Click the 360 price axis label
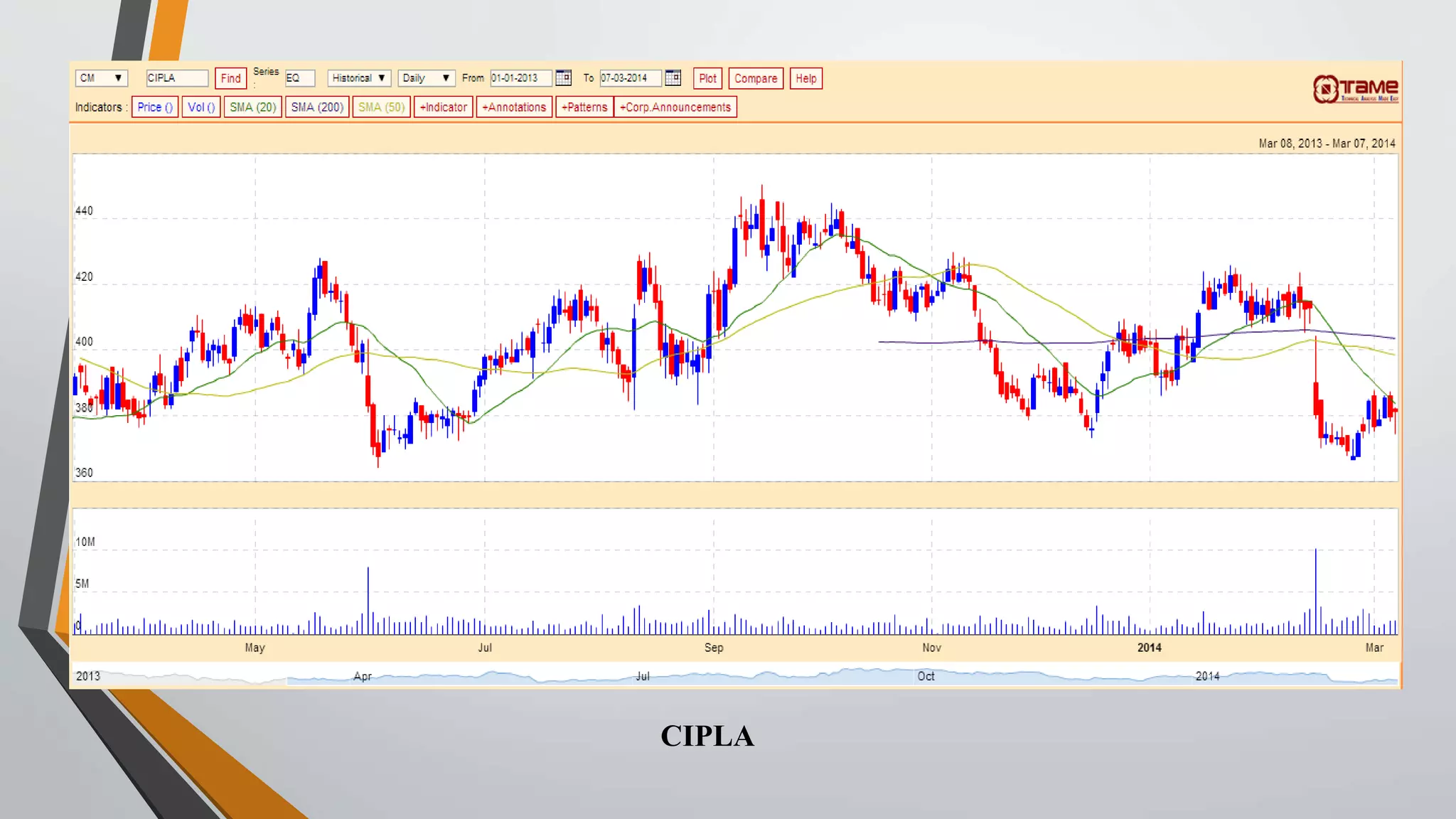Image resolution: width=1456 pixels, height=819 pixels. tap(84, 473)
